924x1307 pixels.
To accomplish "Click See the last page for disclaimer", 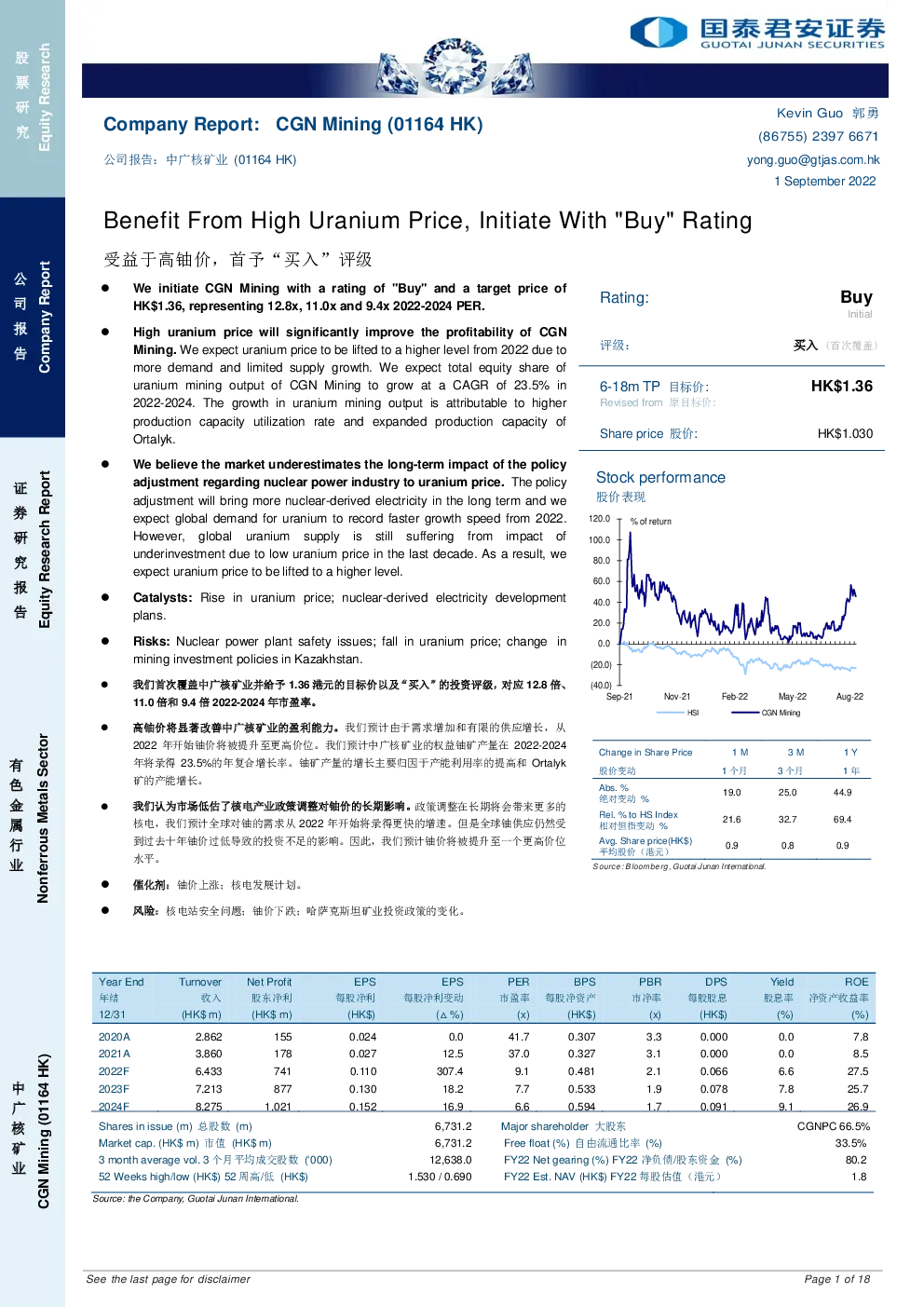I will click(168, 1279).
